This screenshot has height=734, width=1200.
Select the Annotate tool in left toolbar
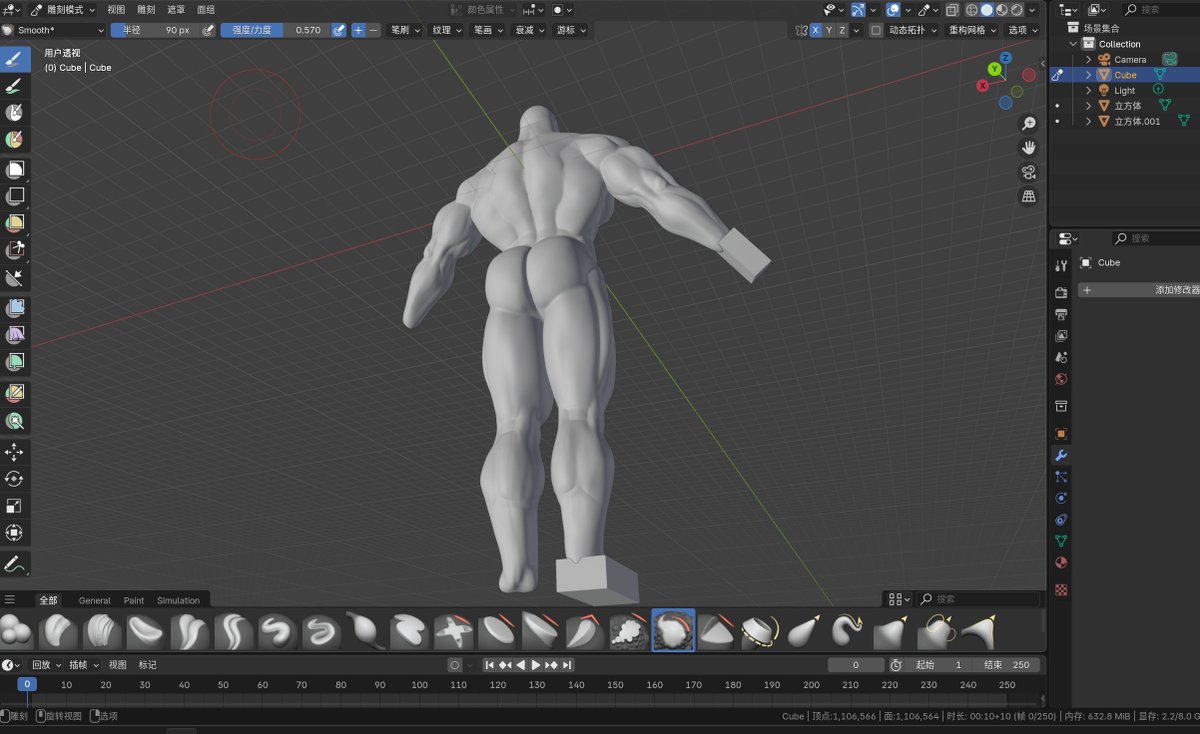(15, 563)
